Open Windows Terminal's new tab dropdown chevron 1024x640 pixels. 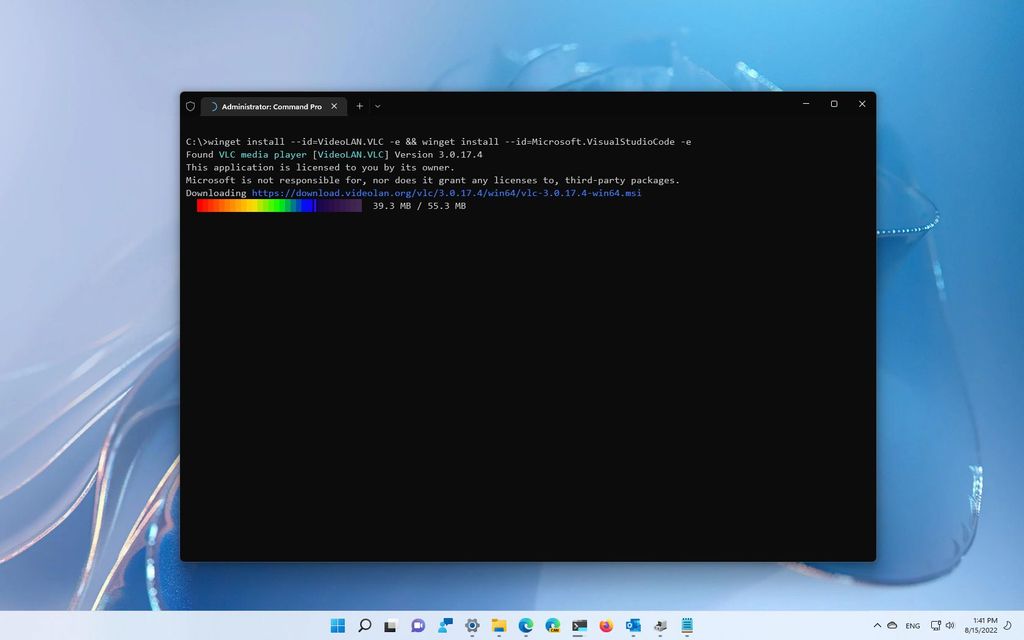377,106
